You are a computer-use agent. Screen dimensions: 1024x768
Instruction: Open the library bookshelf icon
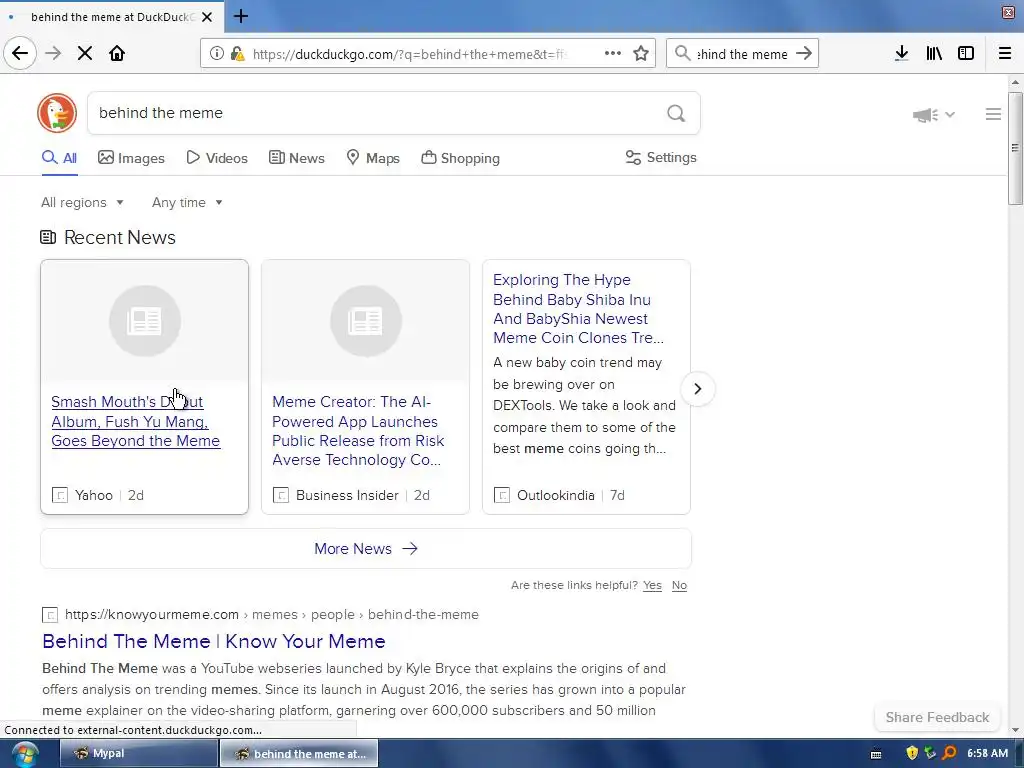934,54
